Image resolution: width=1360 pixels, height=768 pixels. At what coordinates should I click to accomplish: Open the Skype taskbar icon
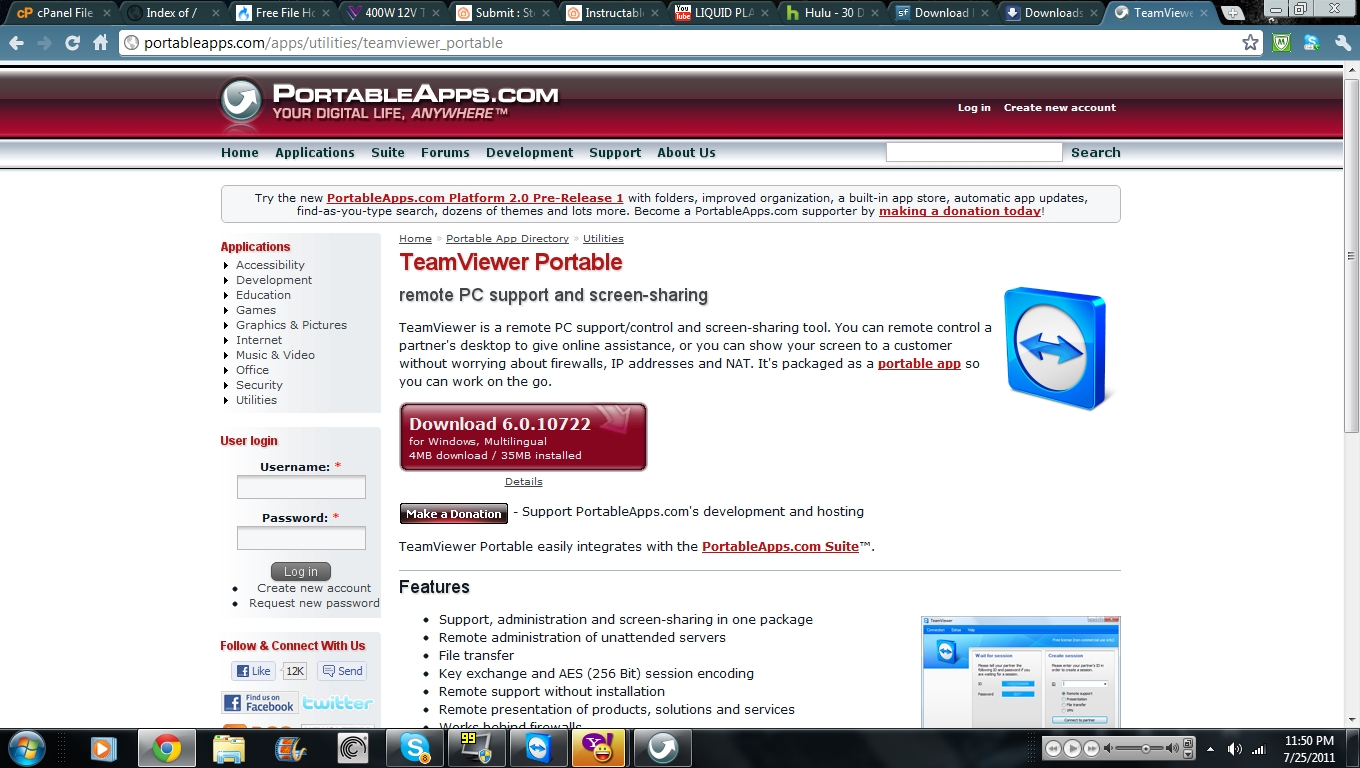point(414,748)
